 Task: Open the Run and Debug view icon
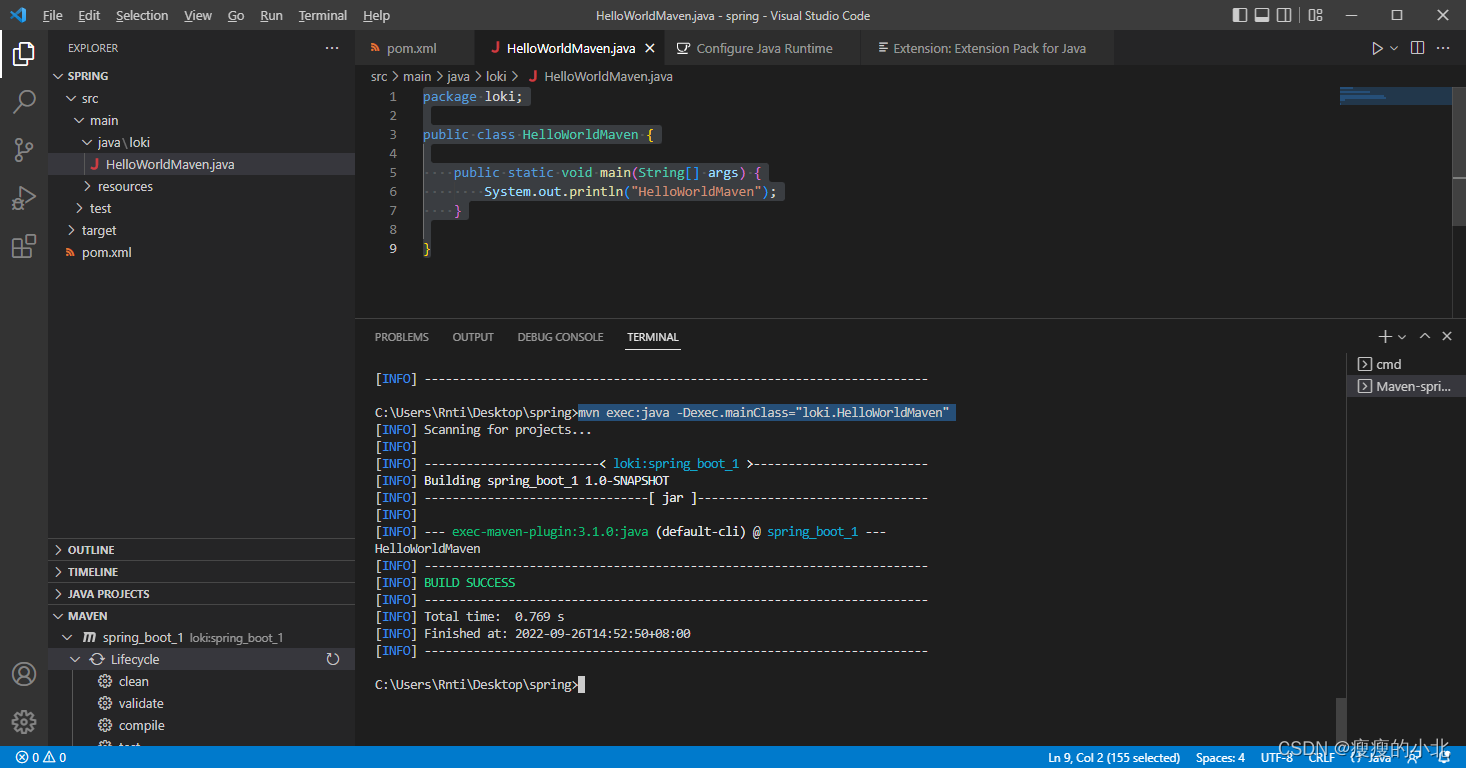24,198
